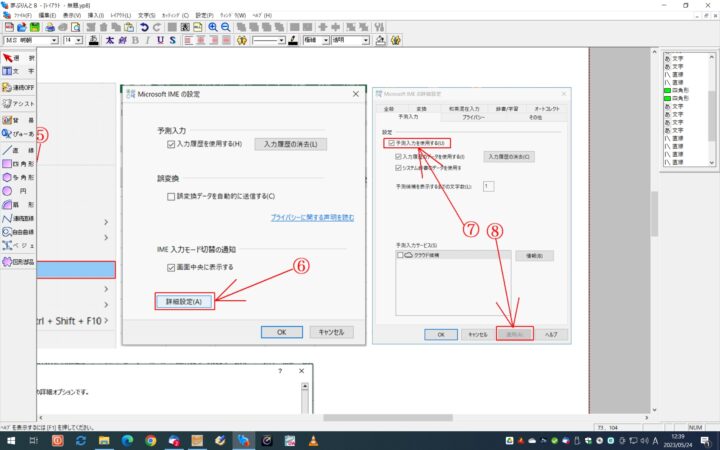Activate the 円 circle tool
The image size is (720, 450).
click(18, 189)
